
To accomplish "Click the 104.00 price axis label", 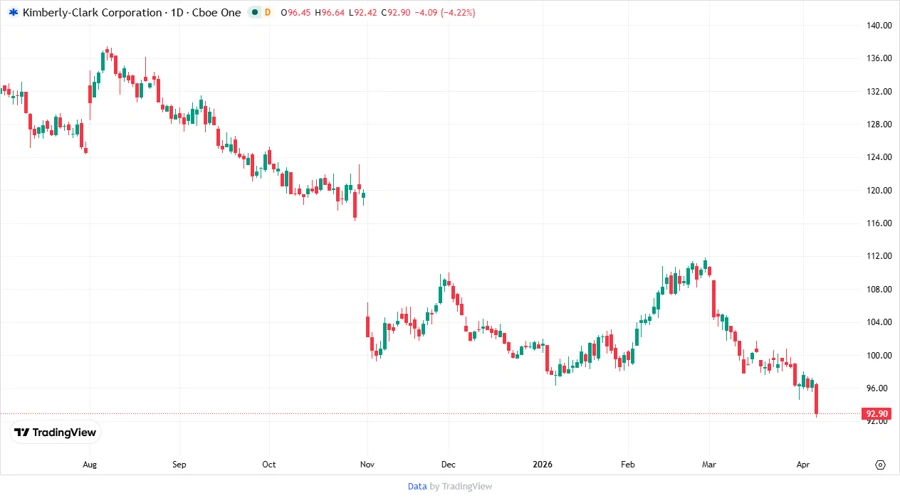I will coord(879,322).
